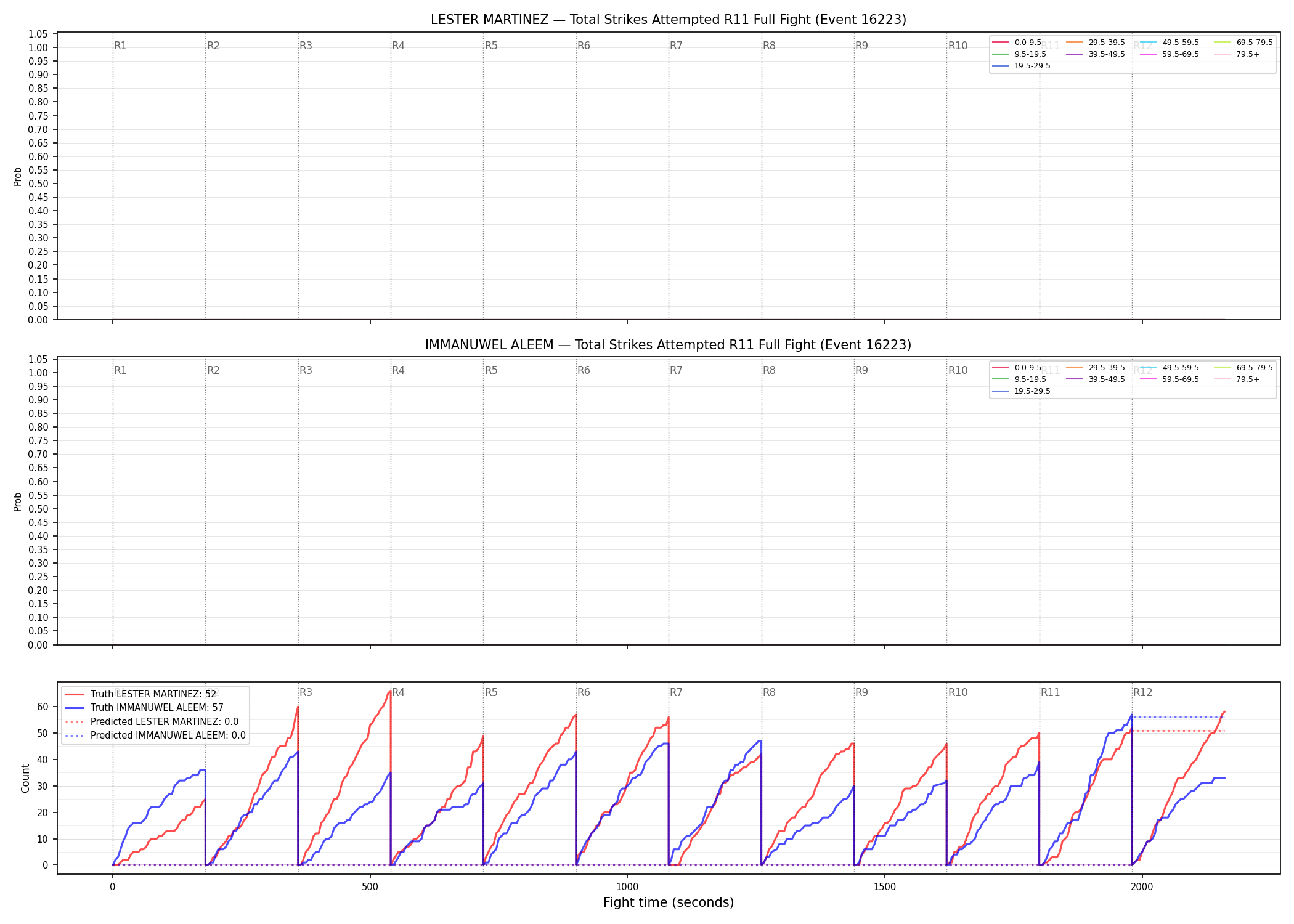Viewport: 1294px width, 924px height.
Task: Click Predicted IMMANUWEL ALEEM legend entry
Action: click(155, 736)
